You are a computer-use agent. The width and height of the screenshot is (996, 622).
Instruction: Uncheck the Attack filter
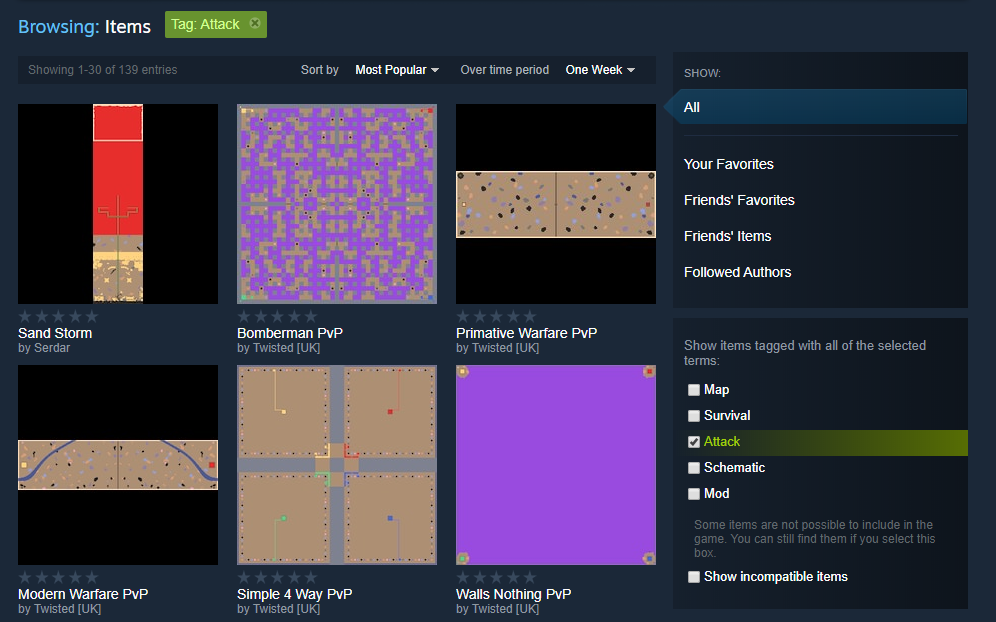694,442
